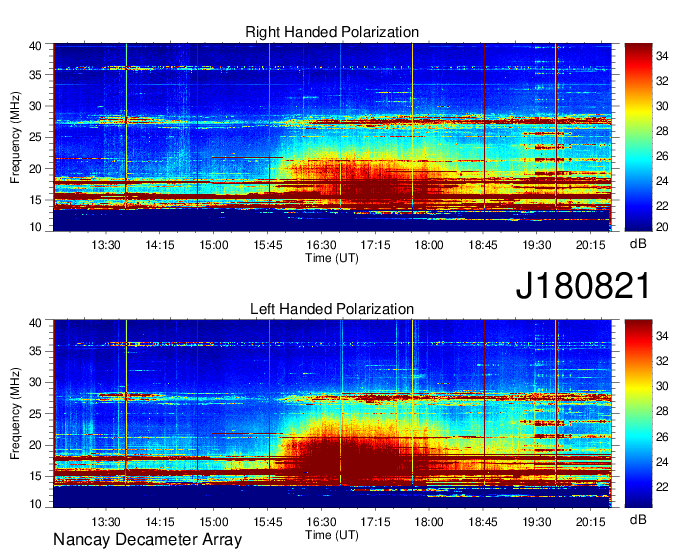The width and height of the screenshot is (680, 552).
Task: Click 20:15 time tick of Left Handed plot
Action: pyautogui.click(x=591, y=522)
